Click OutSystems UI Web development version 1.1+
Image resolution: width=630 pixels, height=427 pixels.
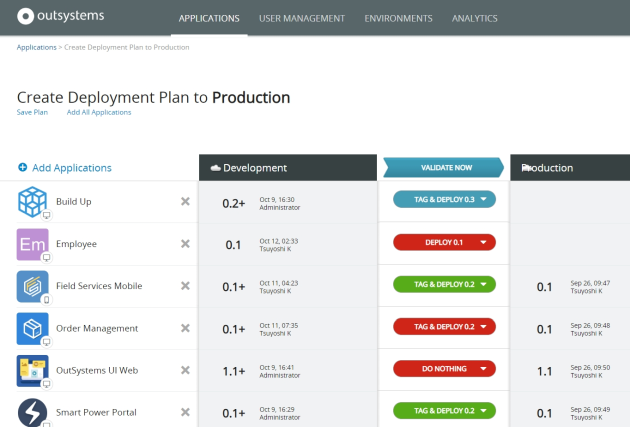(x=234, y=372)
